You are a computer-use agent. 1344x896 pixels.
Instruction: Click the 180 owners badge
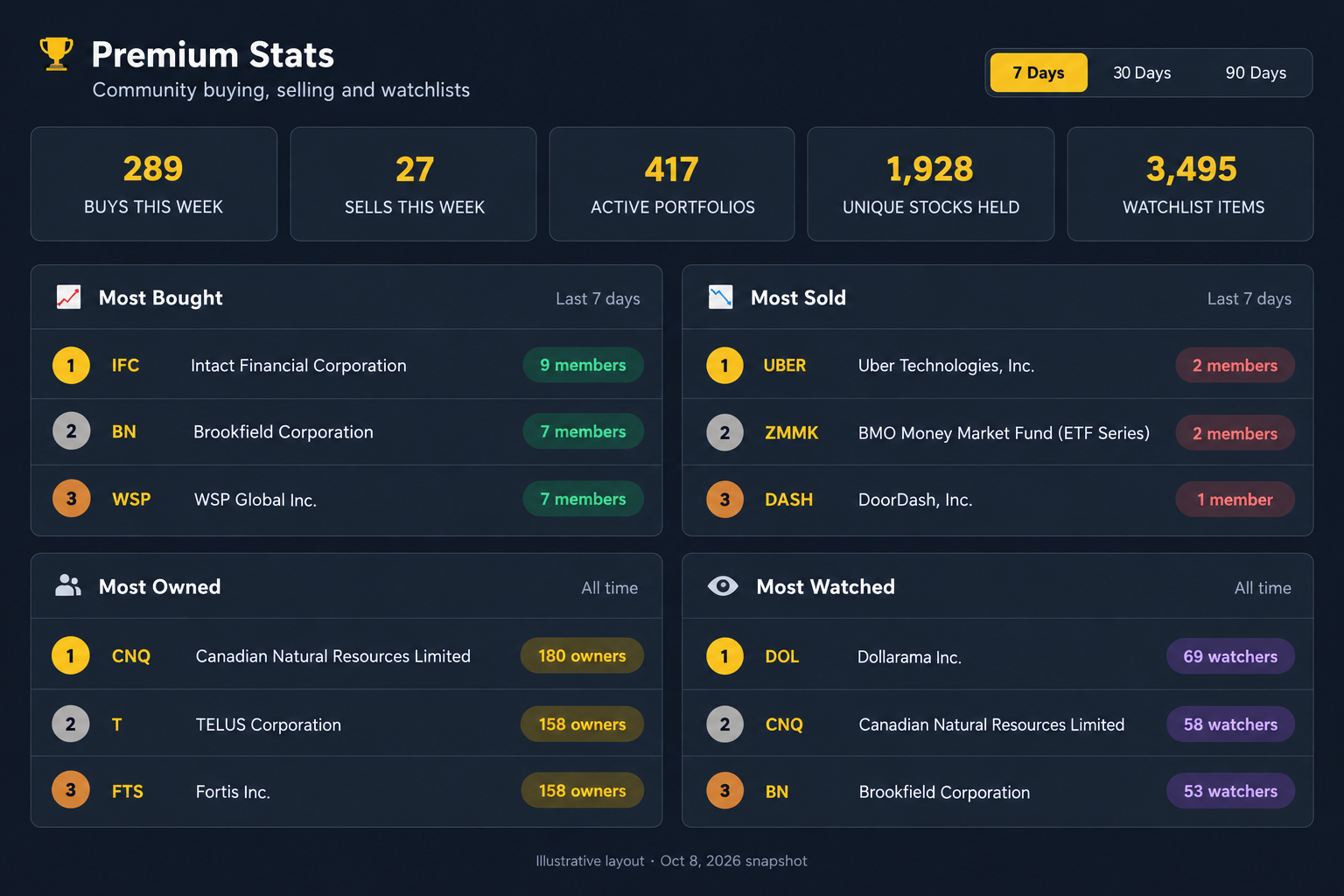click(582, 655)
